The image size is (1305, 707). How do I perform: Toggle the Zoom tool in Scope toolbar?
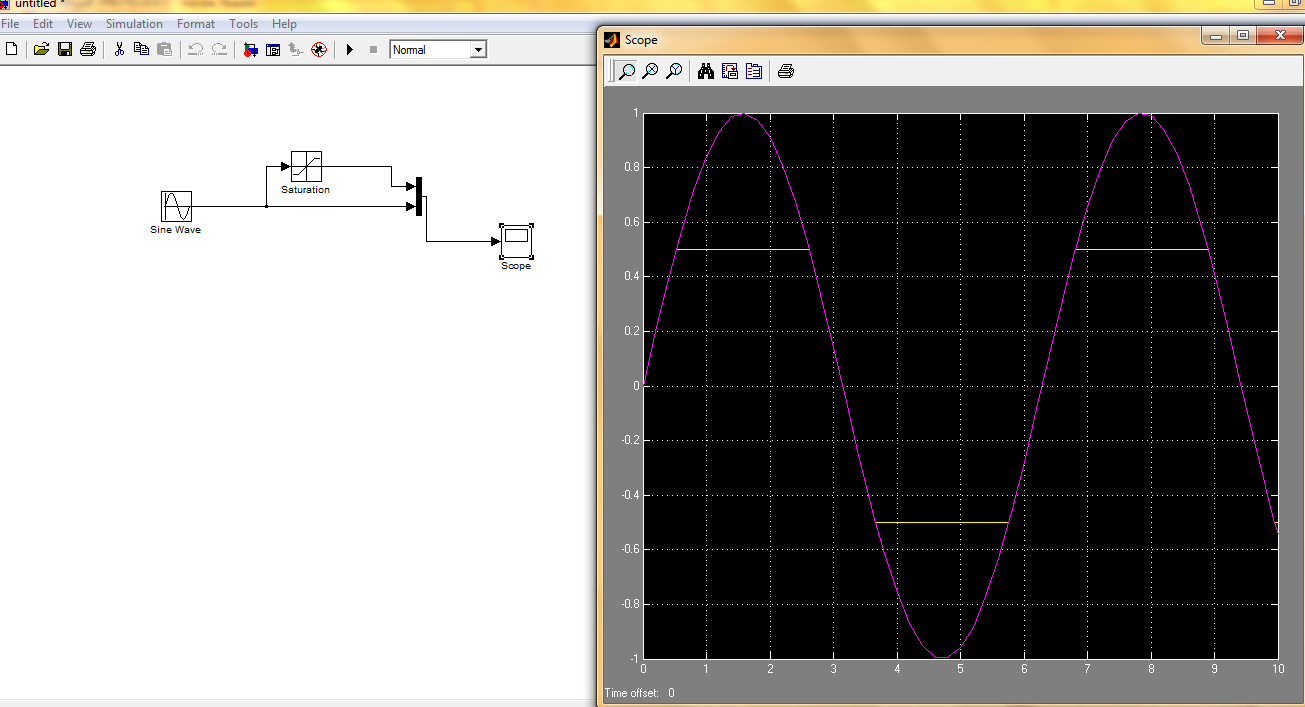pyautogui.click(x=626, y=70)
